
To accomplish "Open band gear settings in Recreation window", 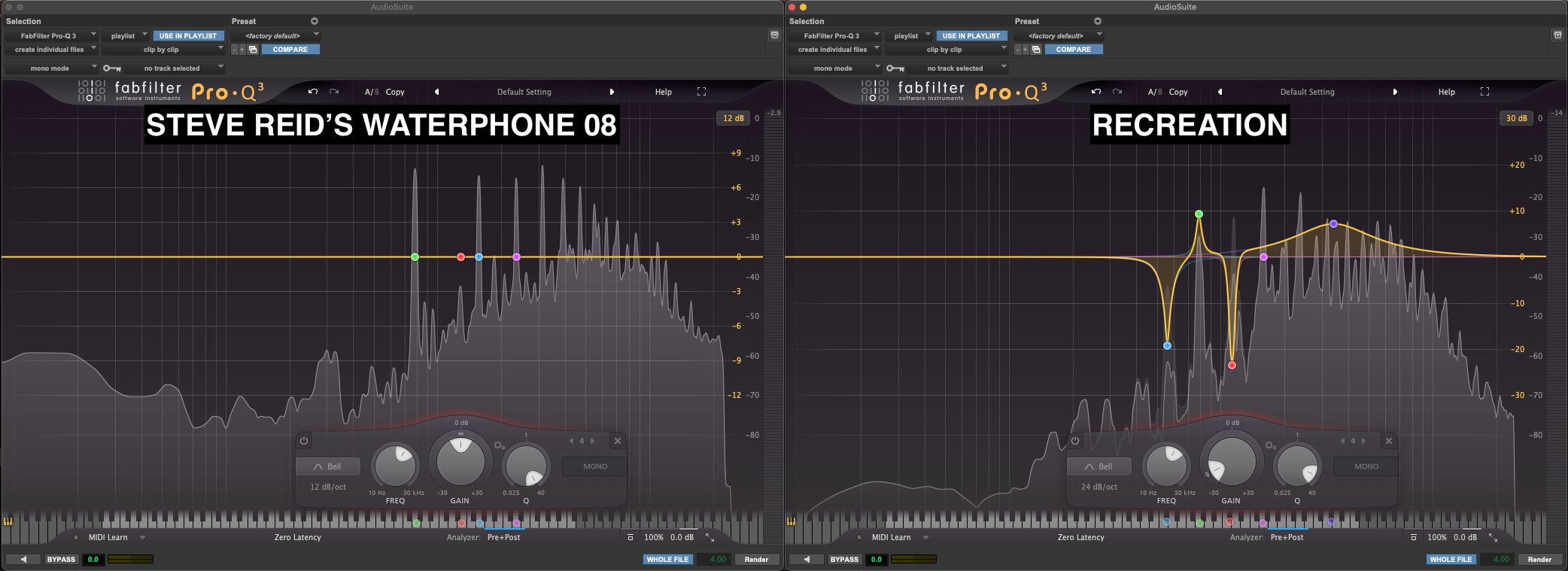I will [x=1270, y=445].
